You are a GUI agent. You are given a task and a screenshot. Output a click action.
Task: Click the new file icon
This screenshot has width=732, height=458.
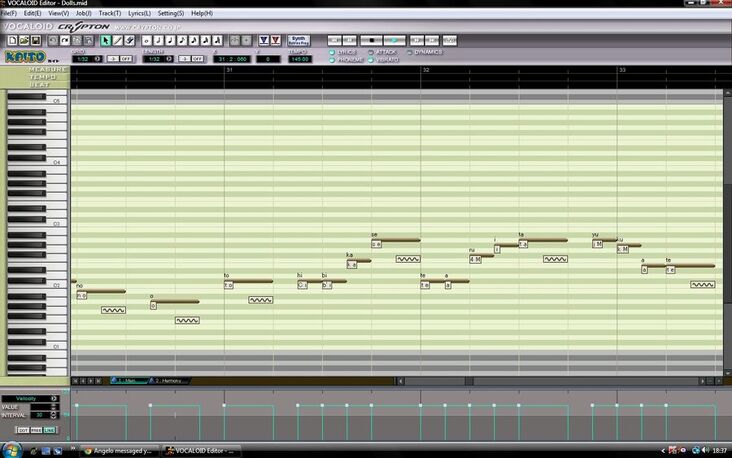tap(13, 41)
